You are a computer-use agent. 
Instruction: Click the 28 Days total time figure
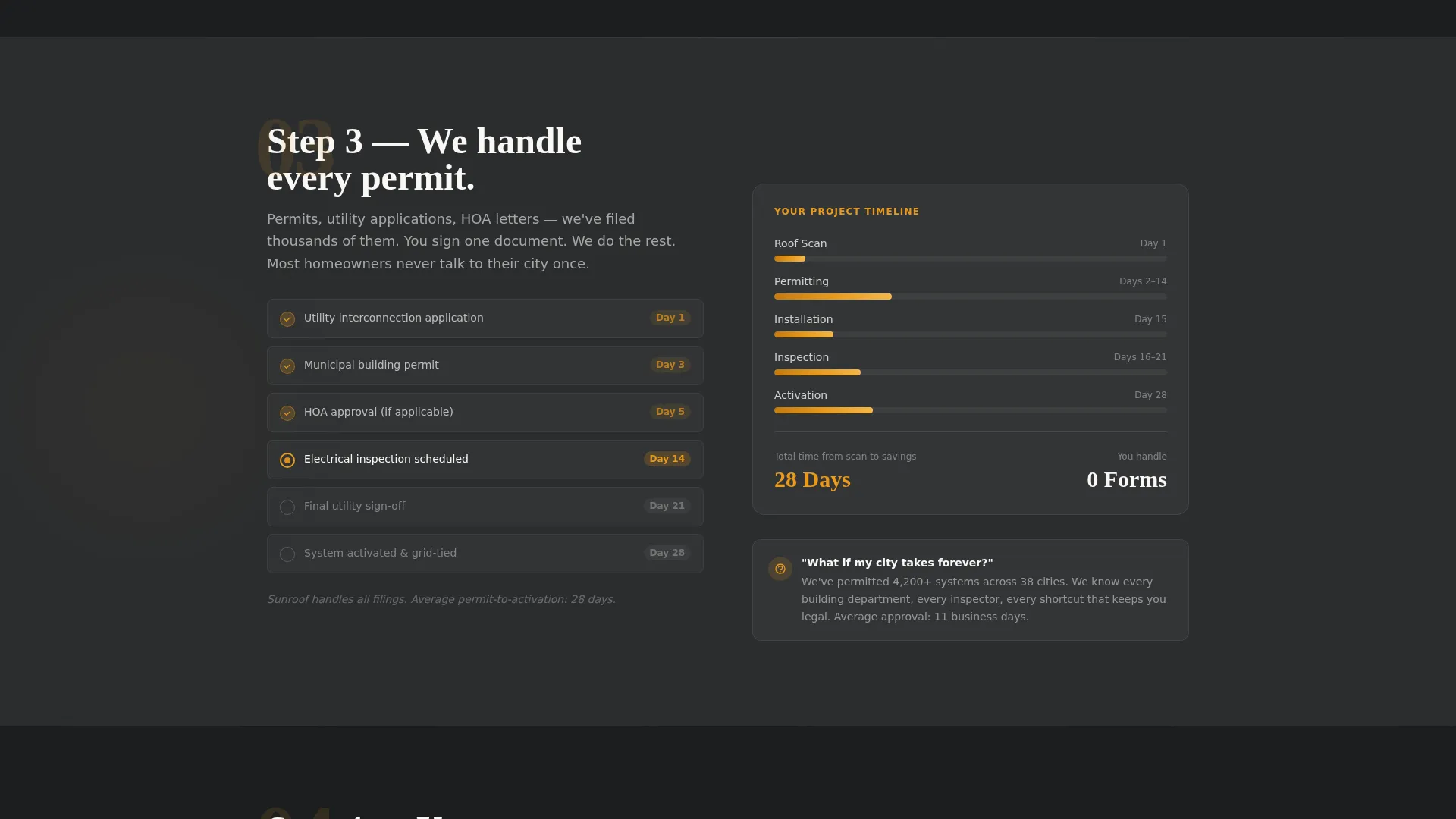(x=812, y=480)
